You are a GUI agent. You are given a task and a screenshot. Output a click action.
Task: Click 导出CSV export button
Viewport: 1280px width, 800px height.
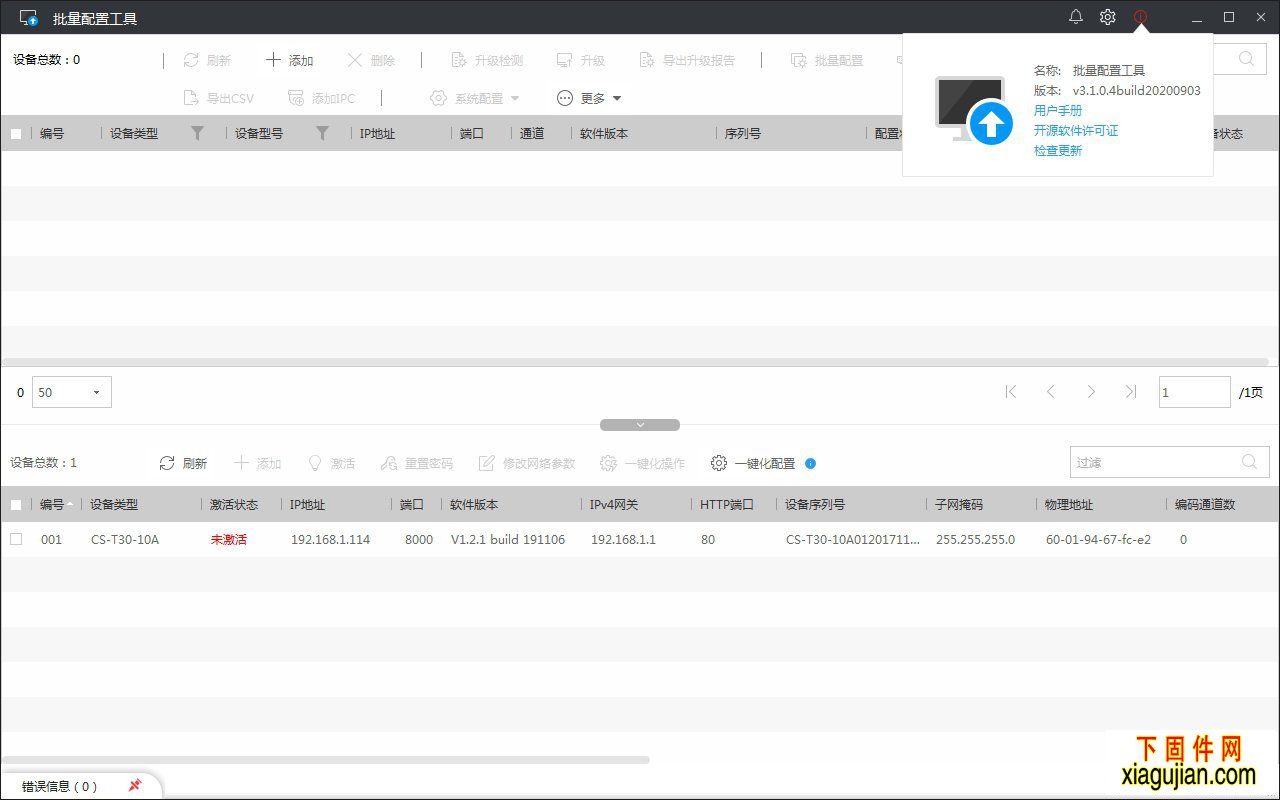pyautogui.click(x=218, y=98)
